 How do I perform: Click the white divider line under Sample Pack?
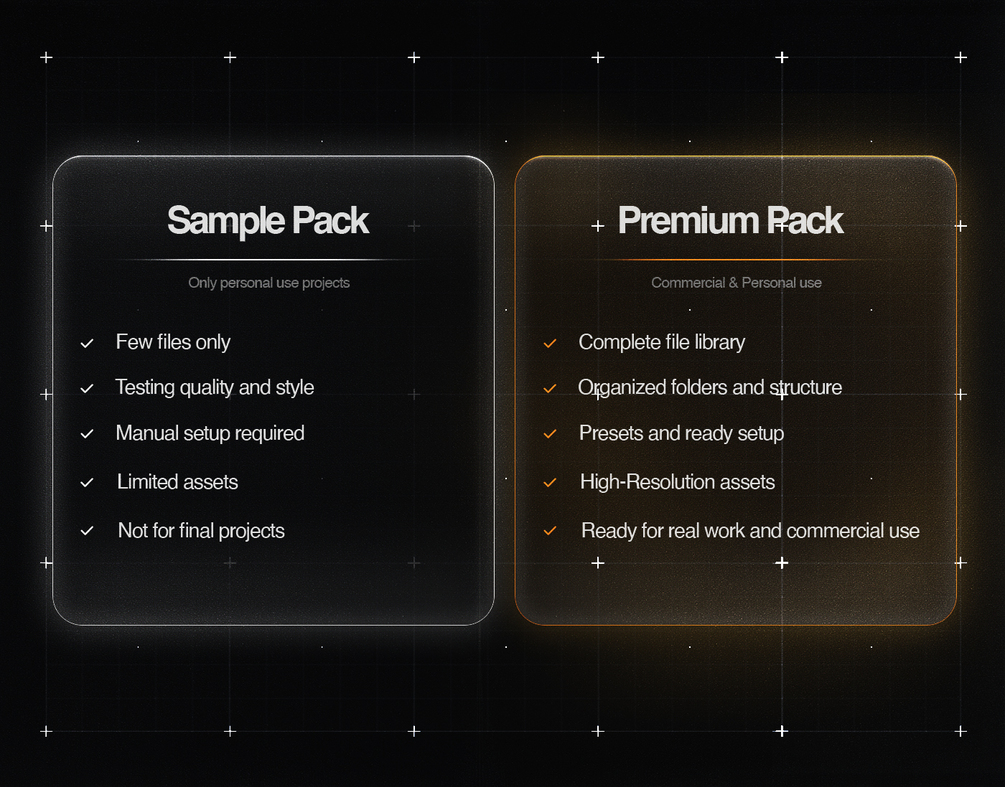point(269,260)
